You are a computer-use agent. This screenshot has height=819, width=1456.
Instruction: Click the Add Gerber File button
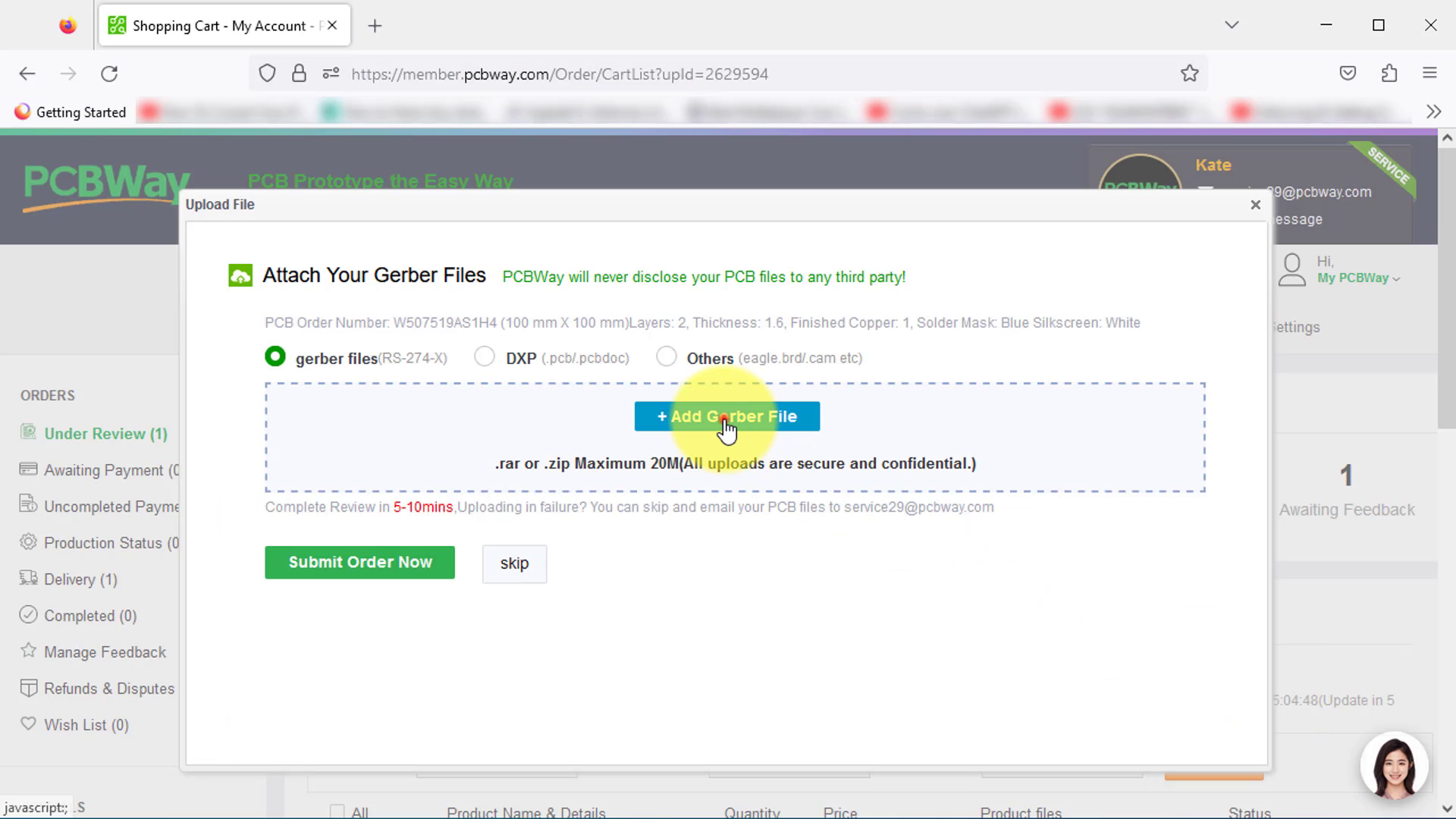[726, 416]
